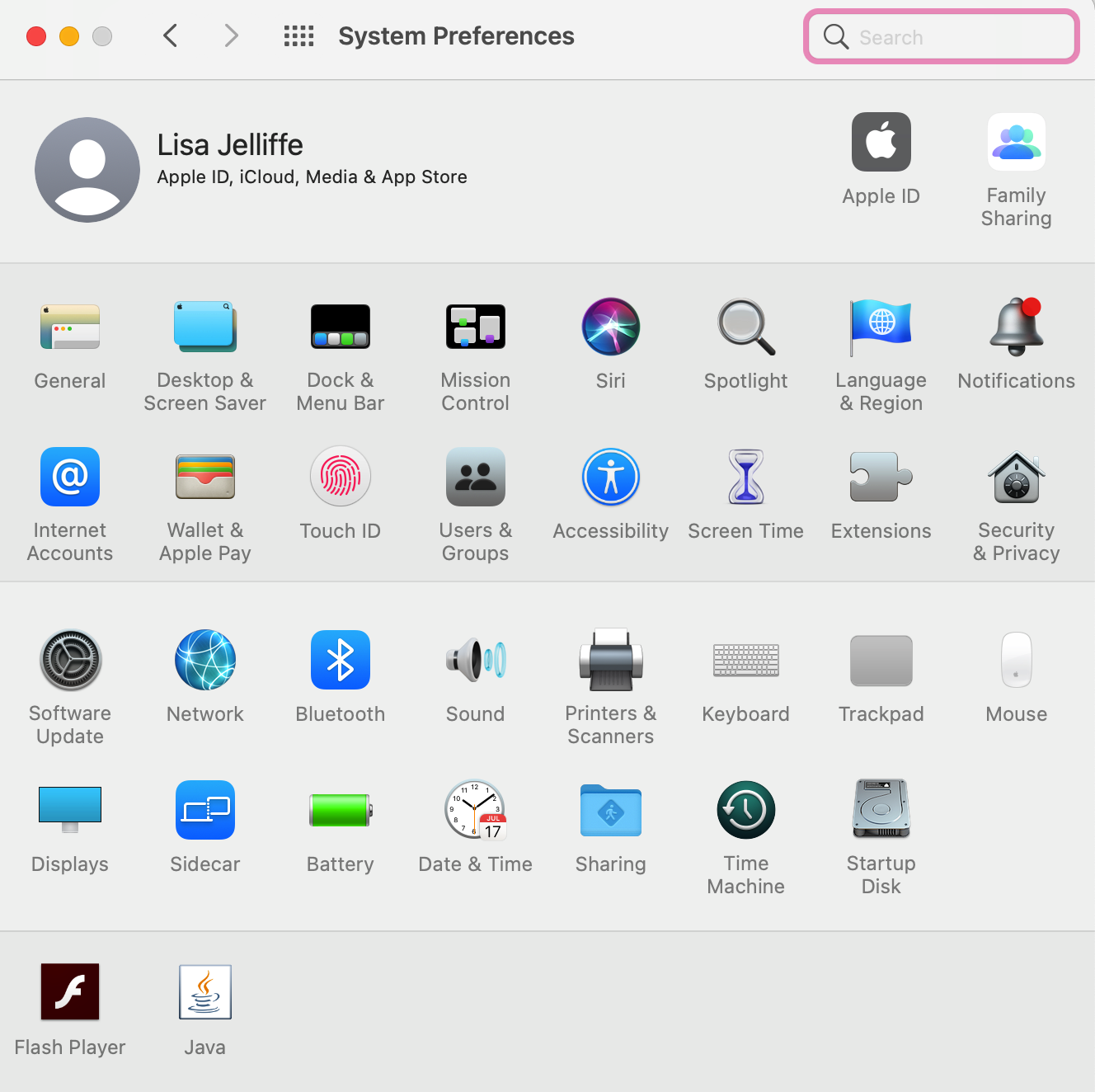The image size is (1095, 1092).
Task: Open Desktop & Screen Saver pane
Action: coord(205,327)
